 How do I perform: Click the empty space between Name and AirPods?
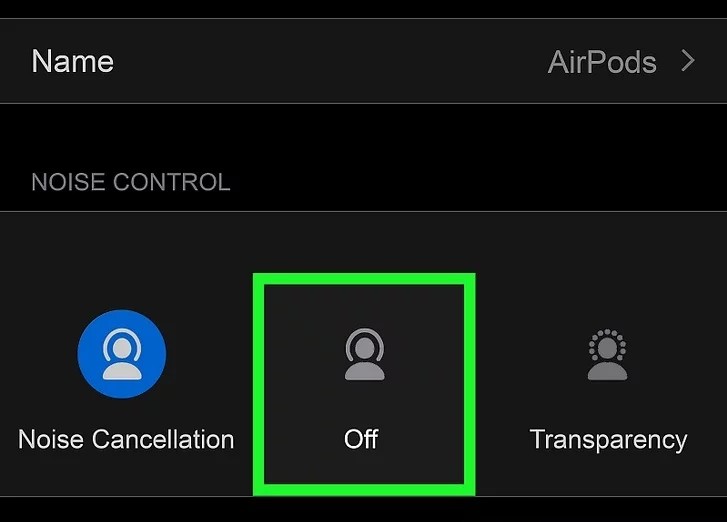coord(330,61)
